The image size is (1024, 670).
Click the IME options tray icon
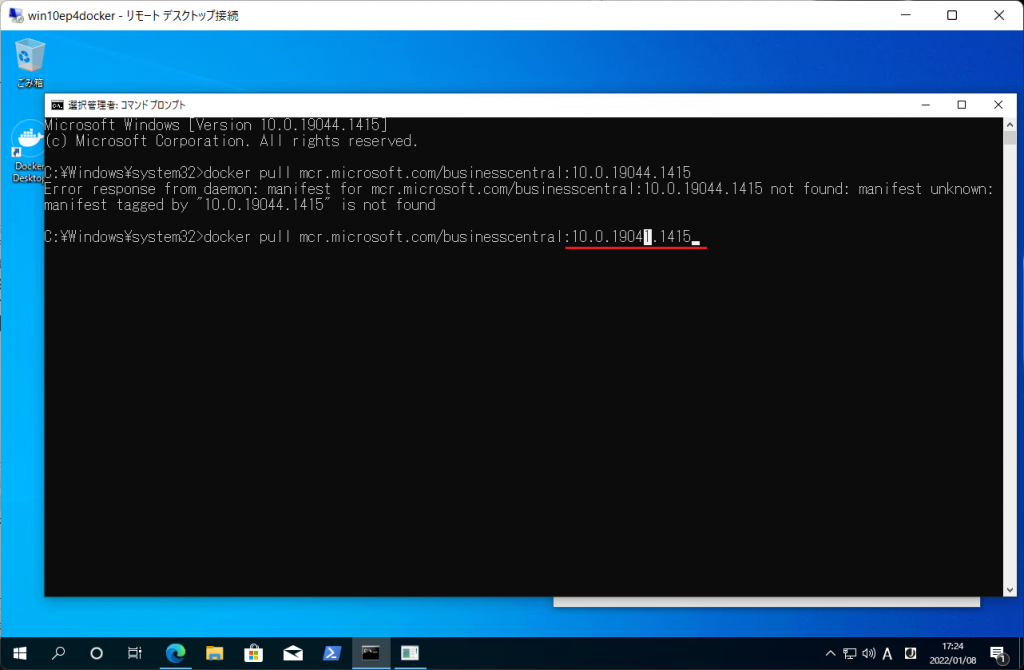pyautogui.click(x=910, y=653)
